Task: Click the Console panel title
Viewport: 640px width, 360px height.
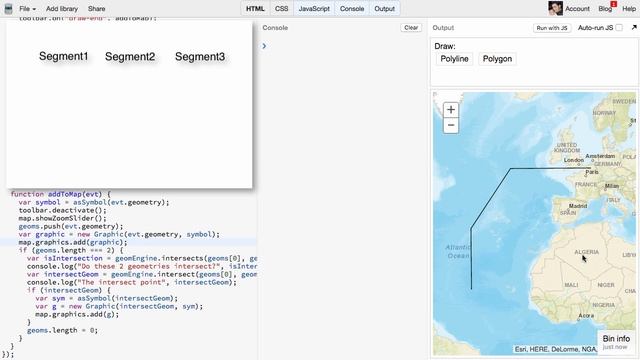Action: (x=275, y=28)
